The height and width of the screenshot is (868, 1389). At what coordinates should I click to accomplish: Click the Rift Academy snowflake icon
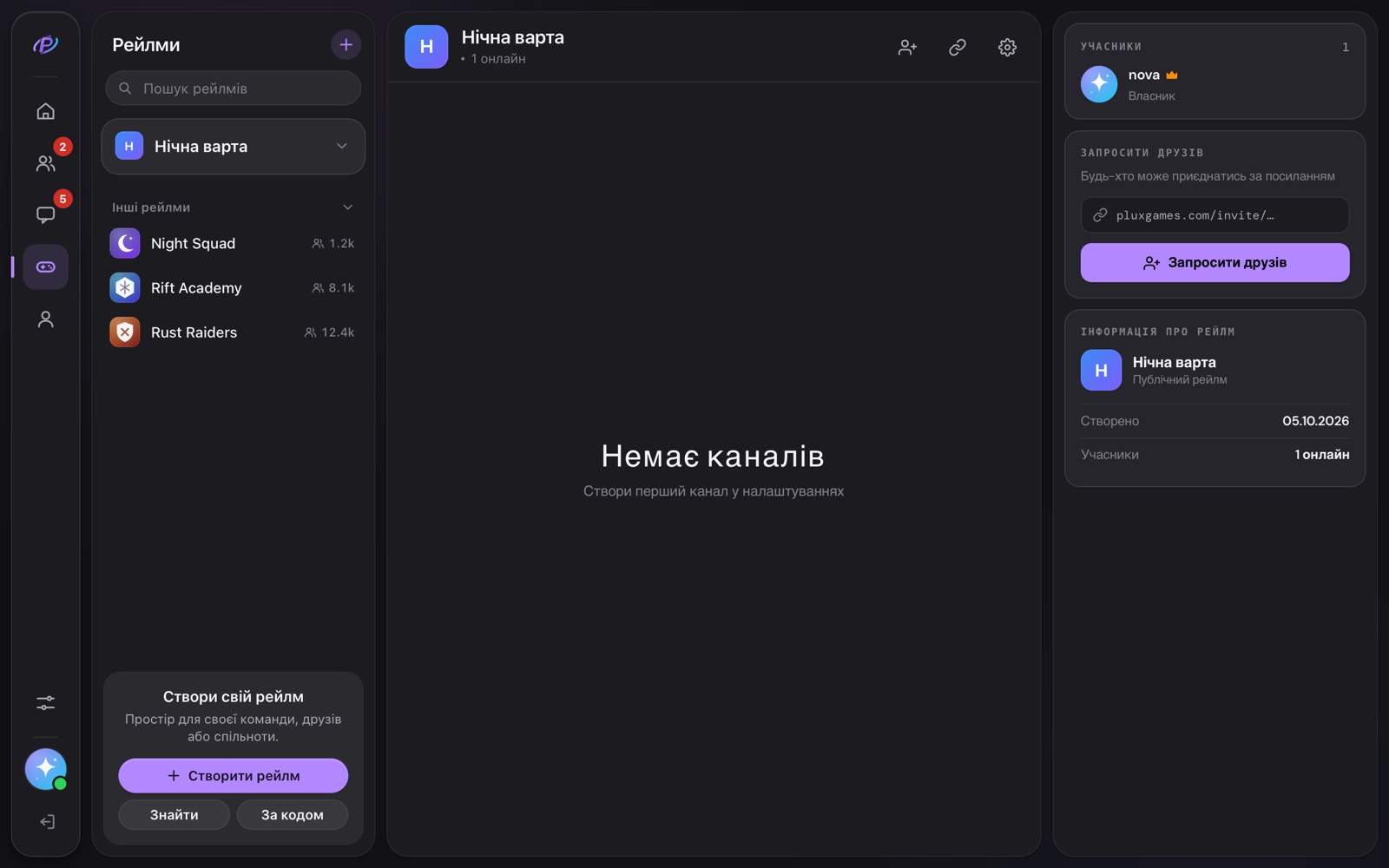(125, 287)
